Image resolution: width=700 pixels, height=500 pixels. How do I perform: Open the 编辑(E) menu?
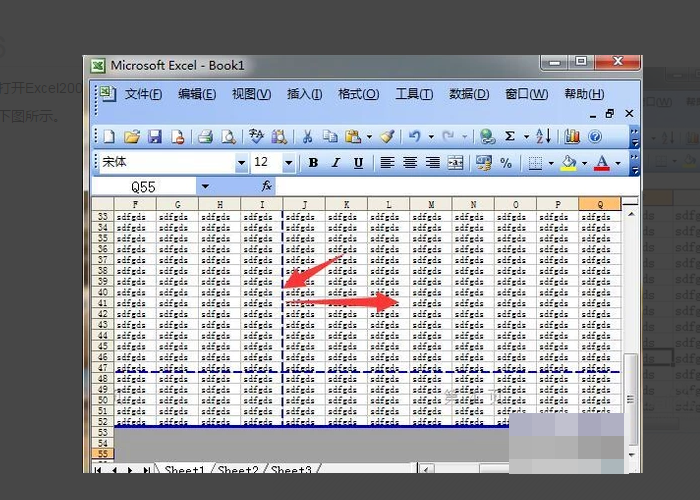pos(197,94)
